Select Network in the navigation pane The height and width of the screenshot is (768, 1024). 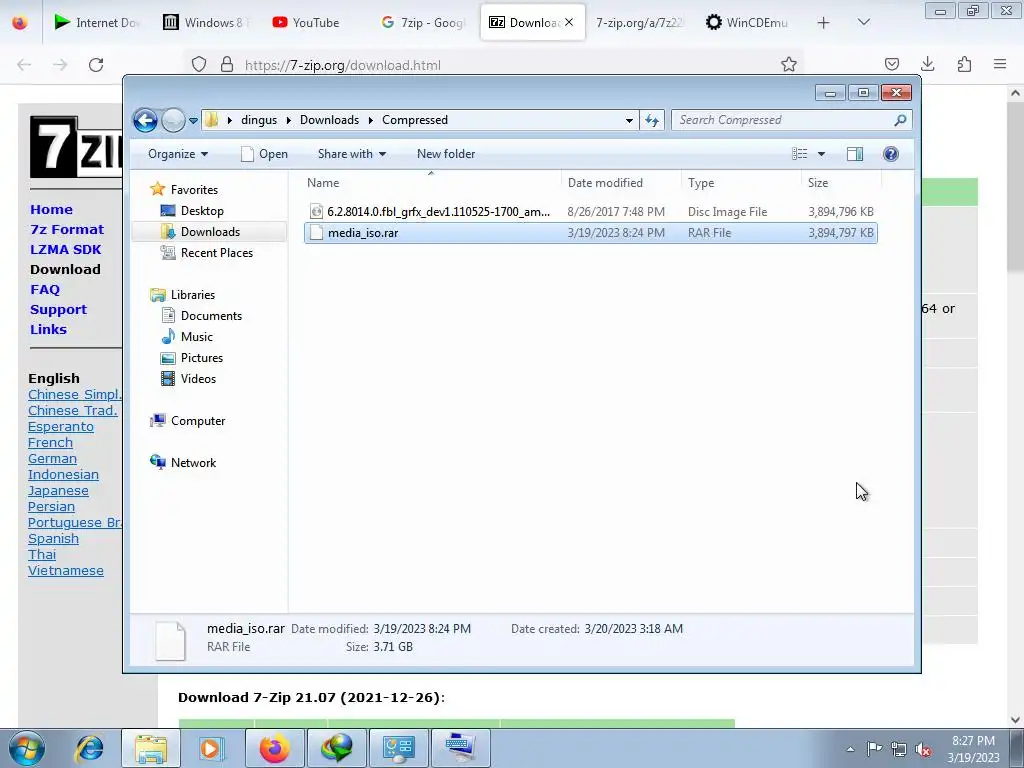(x=193, y=463)
